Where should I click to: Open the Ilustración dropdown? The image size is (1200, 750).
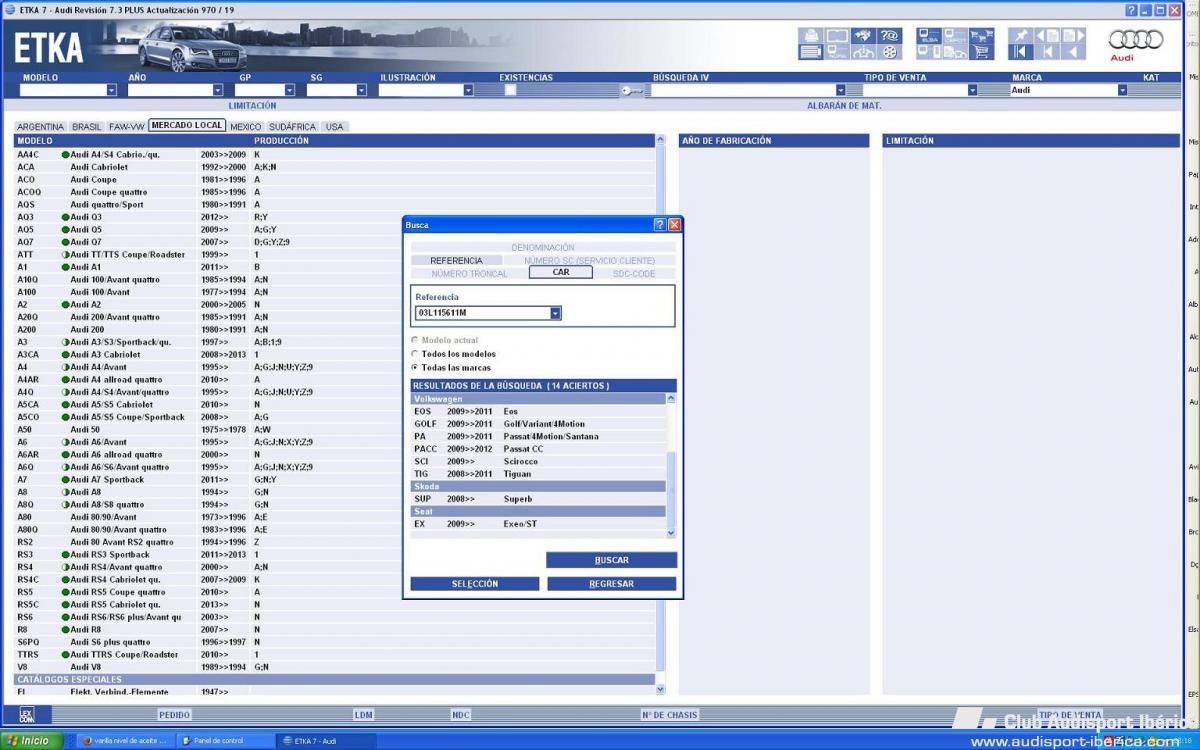468,90
